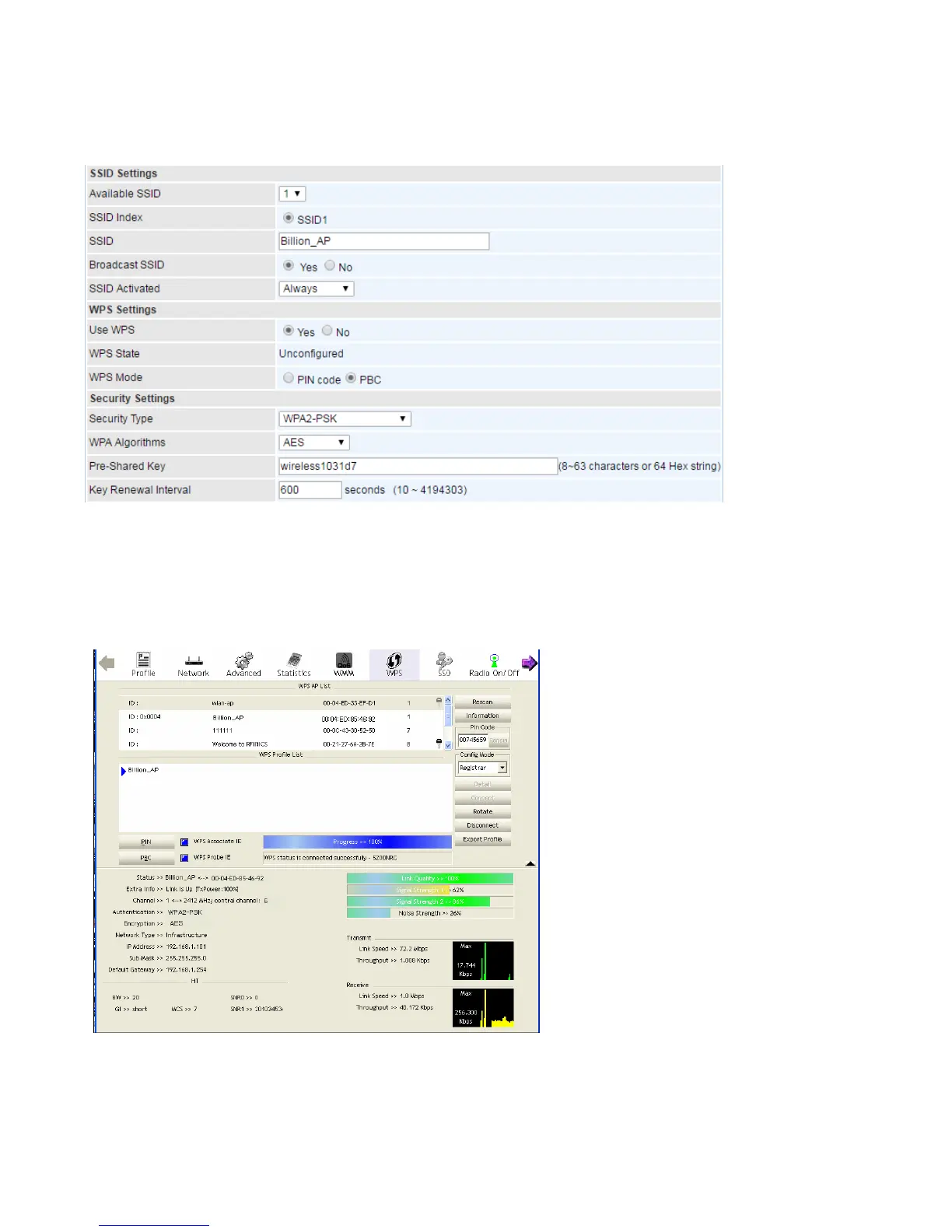Click the purple right arrow icon
952x1232 pixels.
[x=529, y=663]
